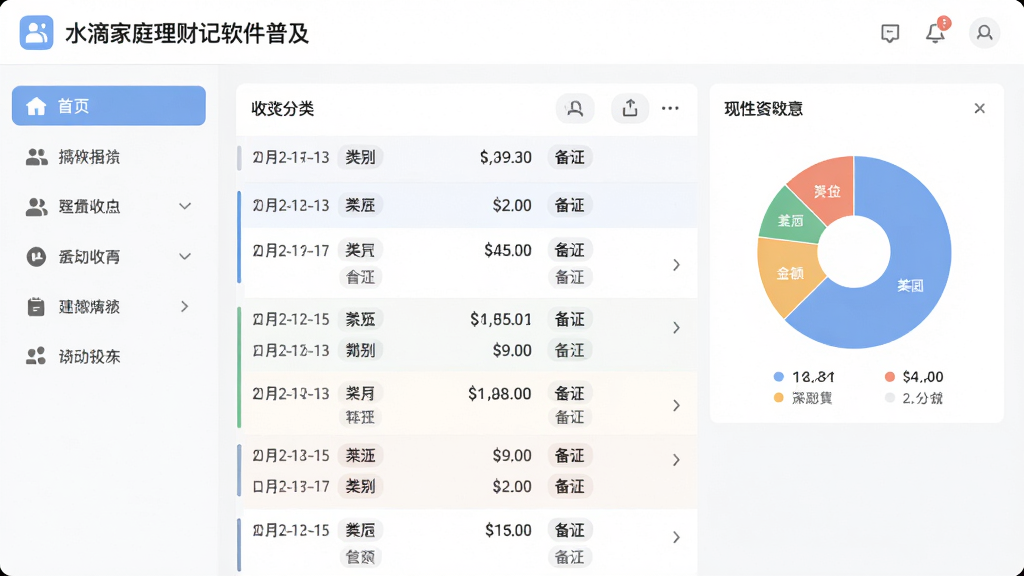Click the salmon legend dot beside $4,00

tap(889, 377)
